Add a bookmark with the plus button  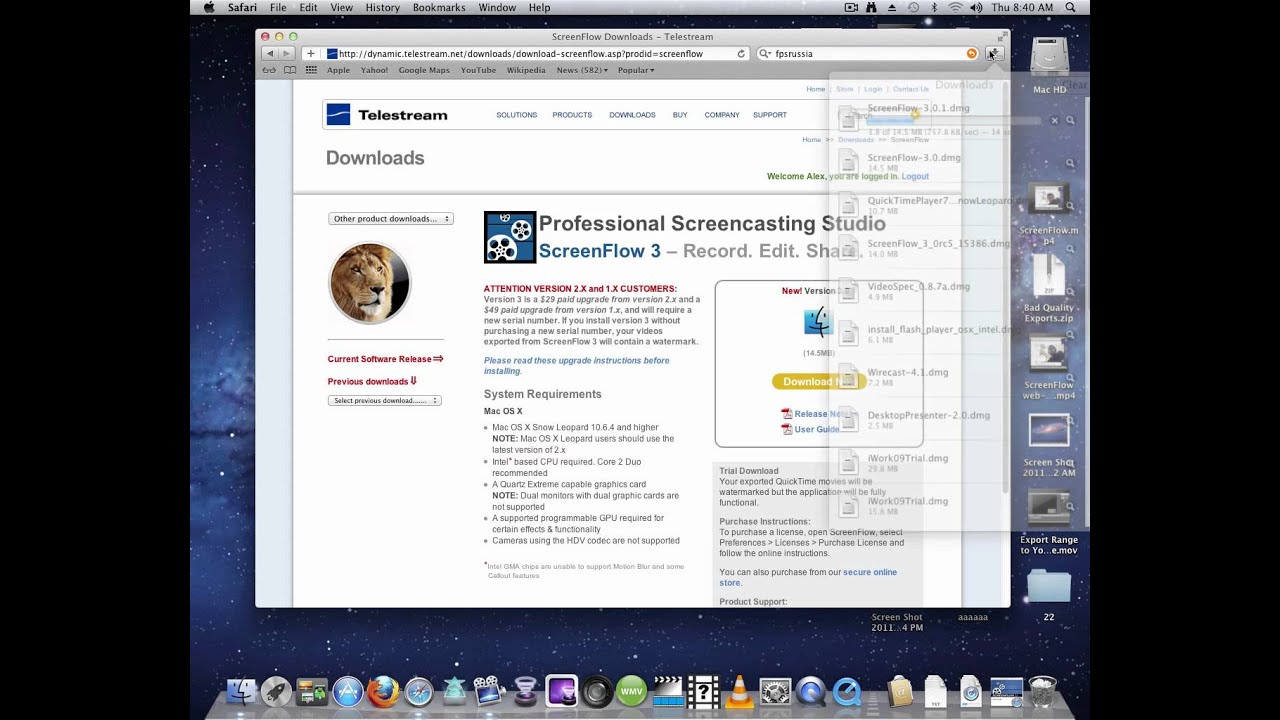click(x=311, y=54)
